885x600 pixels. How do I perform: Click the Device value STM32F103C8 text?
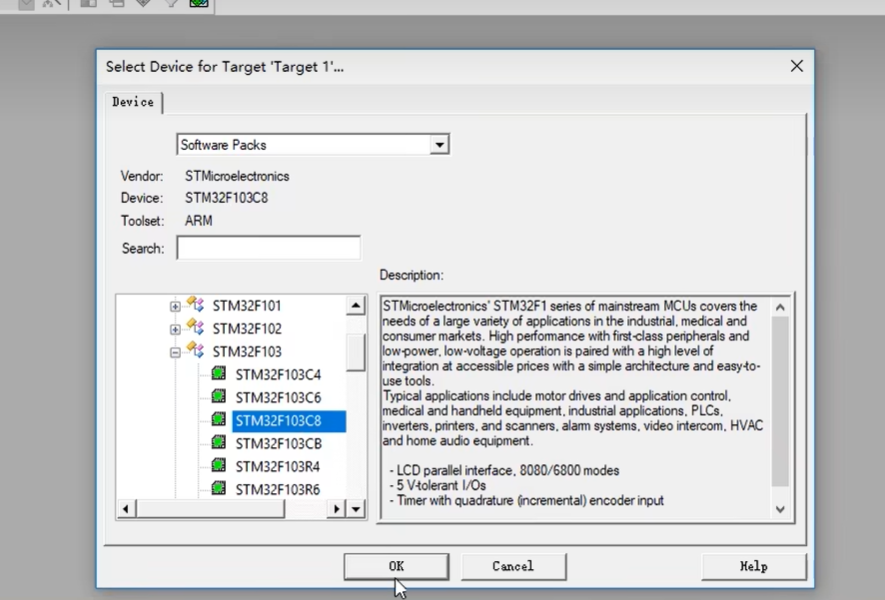coord(226,198)
